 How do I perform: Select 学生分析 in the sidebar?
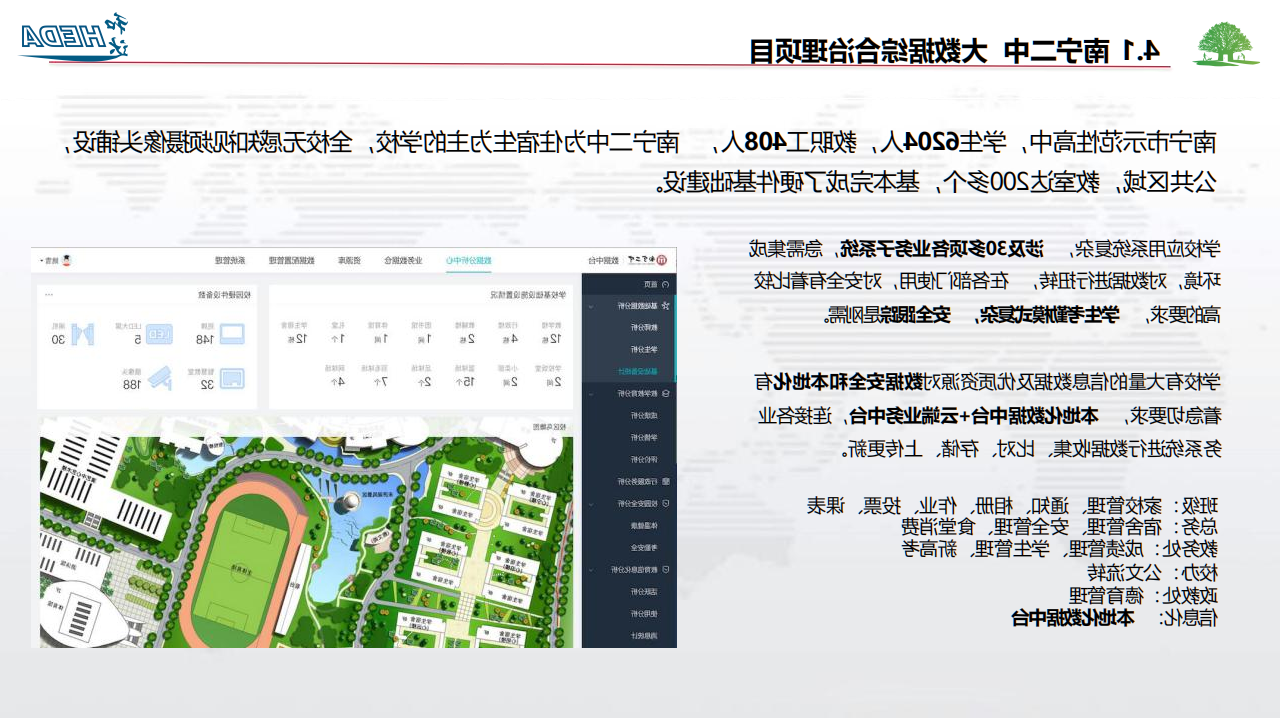(644, 349)
